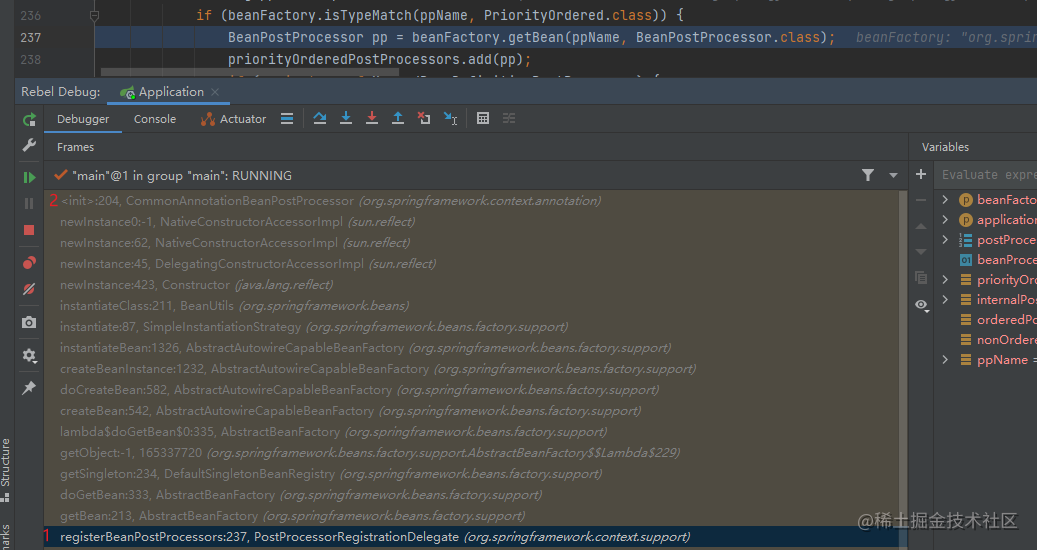The height and width of the screenshot is (550, 1037).
Task: Resume program with green play icon
Action: tap(29, 177)
